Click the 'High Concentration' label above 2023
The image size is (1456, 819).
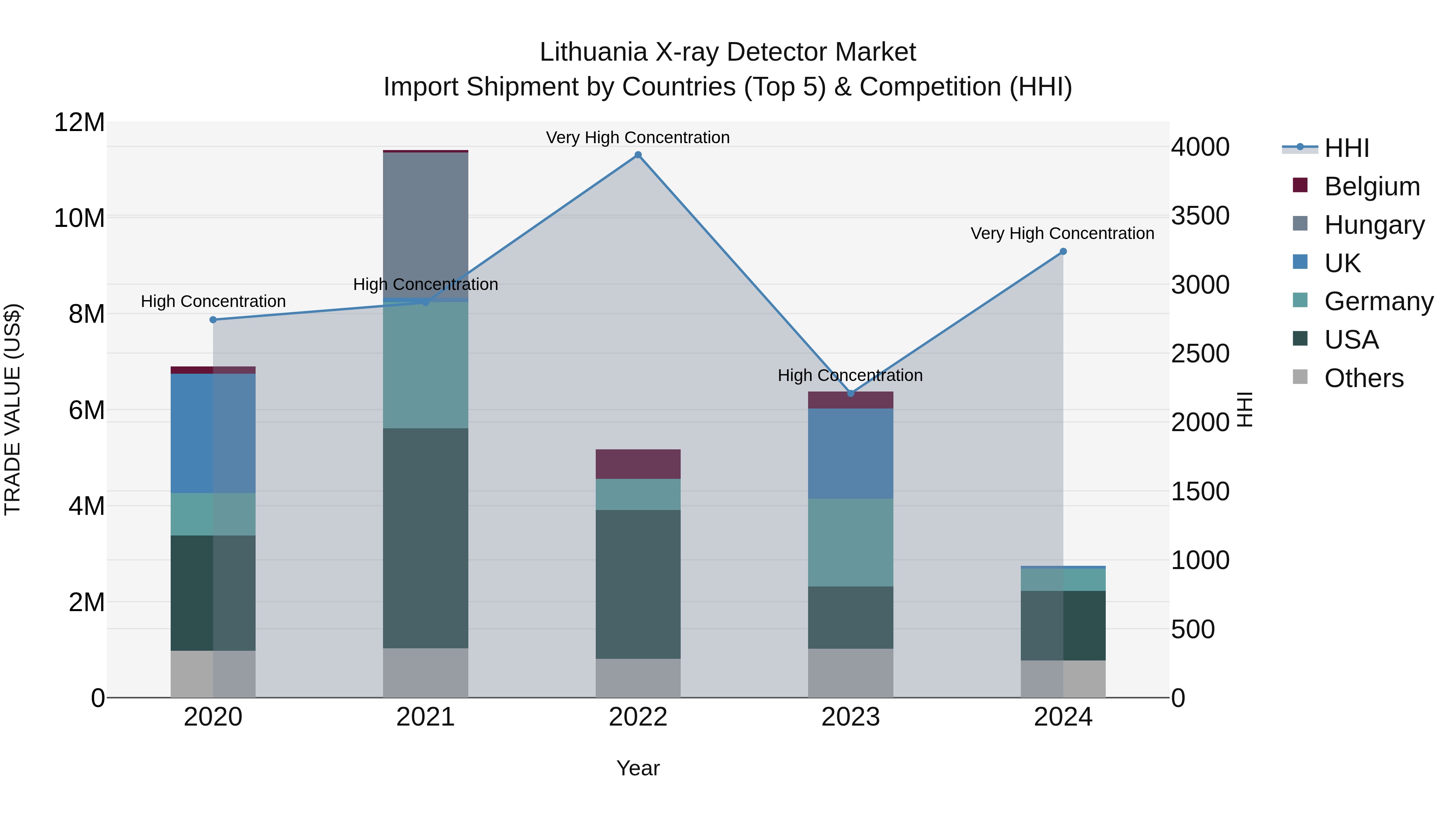coord(850,375)
